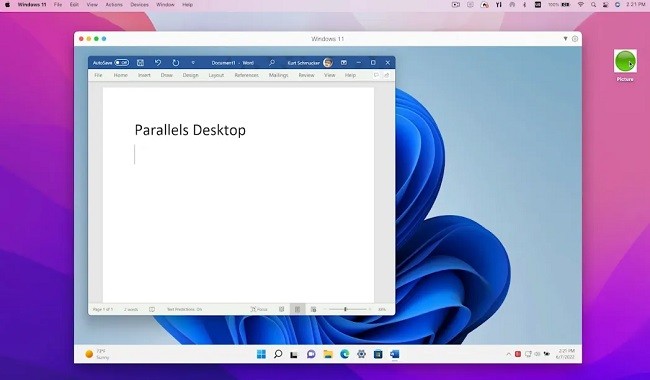Click 'Text Predictions: On' in status bar
Viewport: 650px width, 380px height.
pos(184,309)
